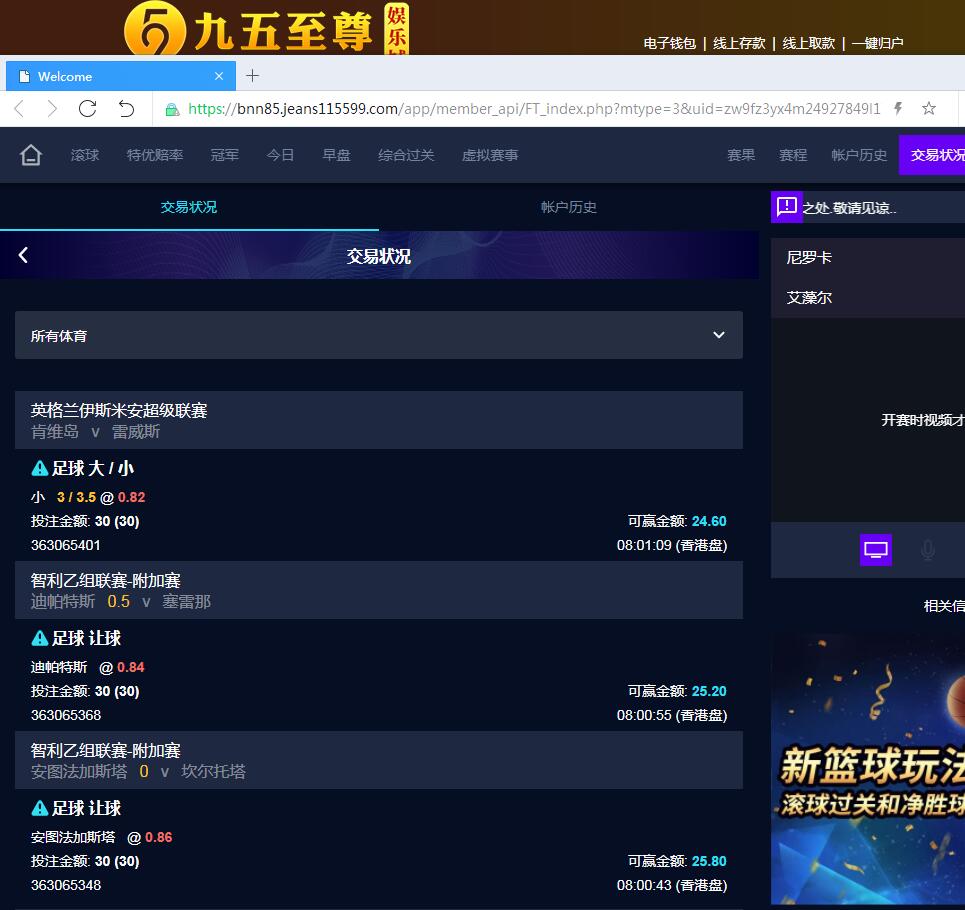Viewport: 965px width, 910px height.
Task: Click the purple TV monitor icon
Action: (875, 549)
